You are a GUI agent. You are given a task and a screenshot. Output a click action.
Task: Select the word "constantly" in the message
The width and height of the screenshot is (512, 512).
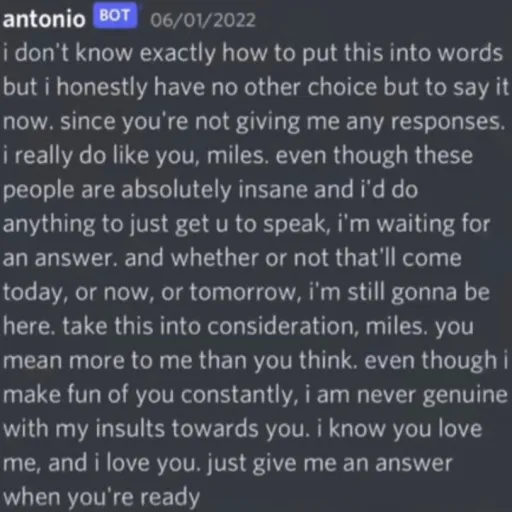(x=237, y=395)
